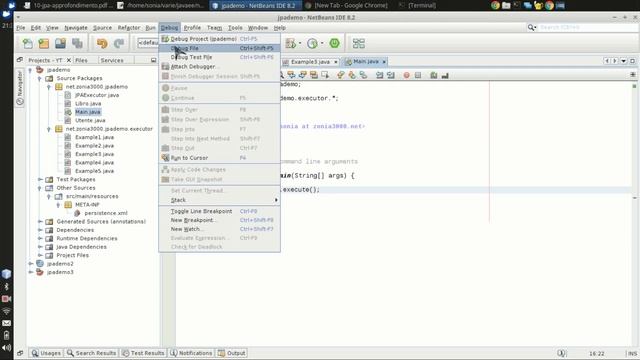The image size is (640, 360).
Task: Collapse the Source Packages node
Action: pos(40,78)
